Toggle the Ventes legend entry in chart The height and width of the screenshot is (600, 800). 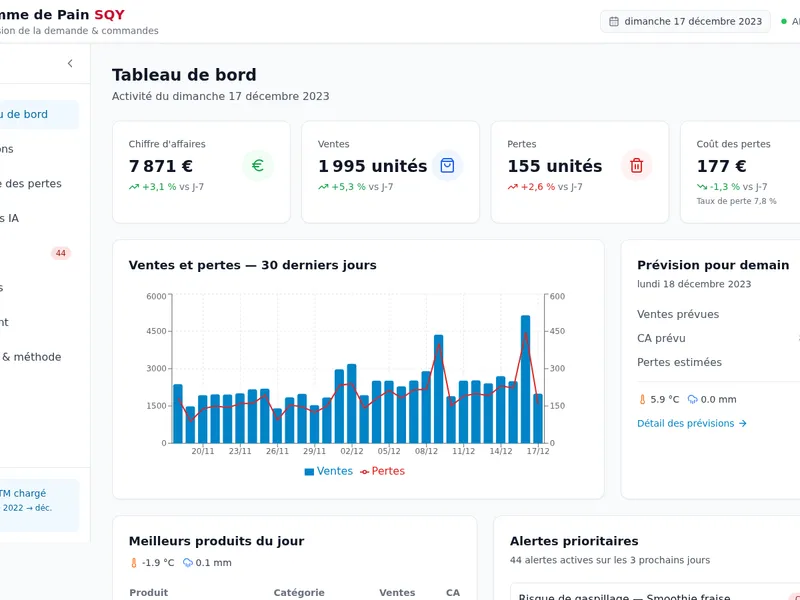tap(329, 471)
